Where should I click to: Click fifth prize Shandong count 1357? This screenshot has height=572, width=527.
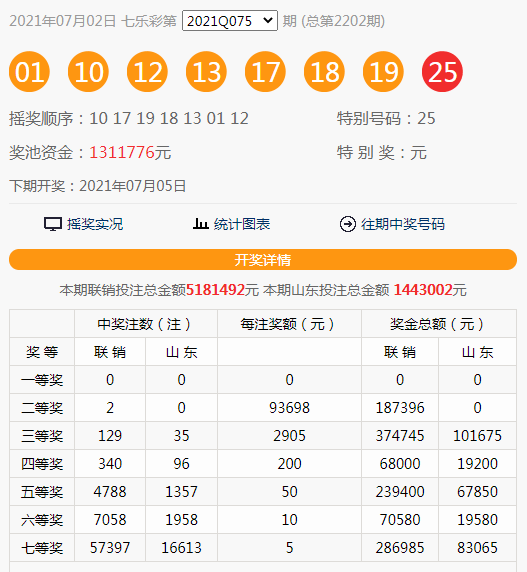(x=182, y=492)
